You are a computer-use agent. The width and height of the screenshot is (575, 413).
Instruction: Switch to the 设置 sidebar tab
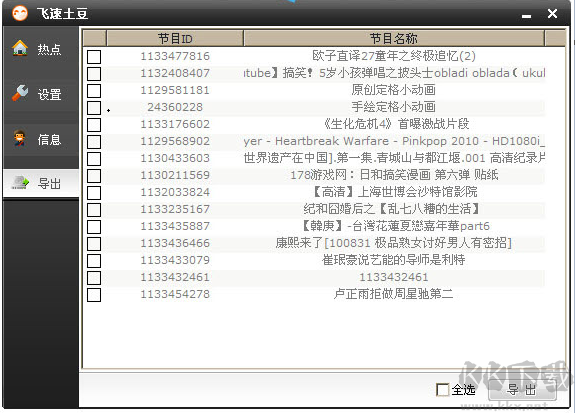pyautogui.click(x=41, y=94)
